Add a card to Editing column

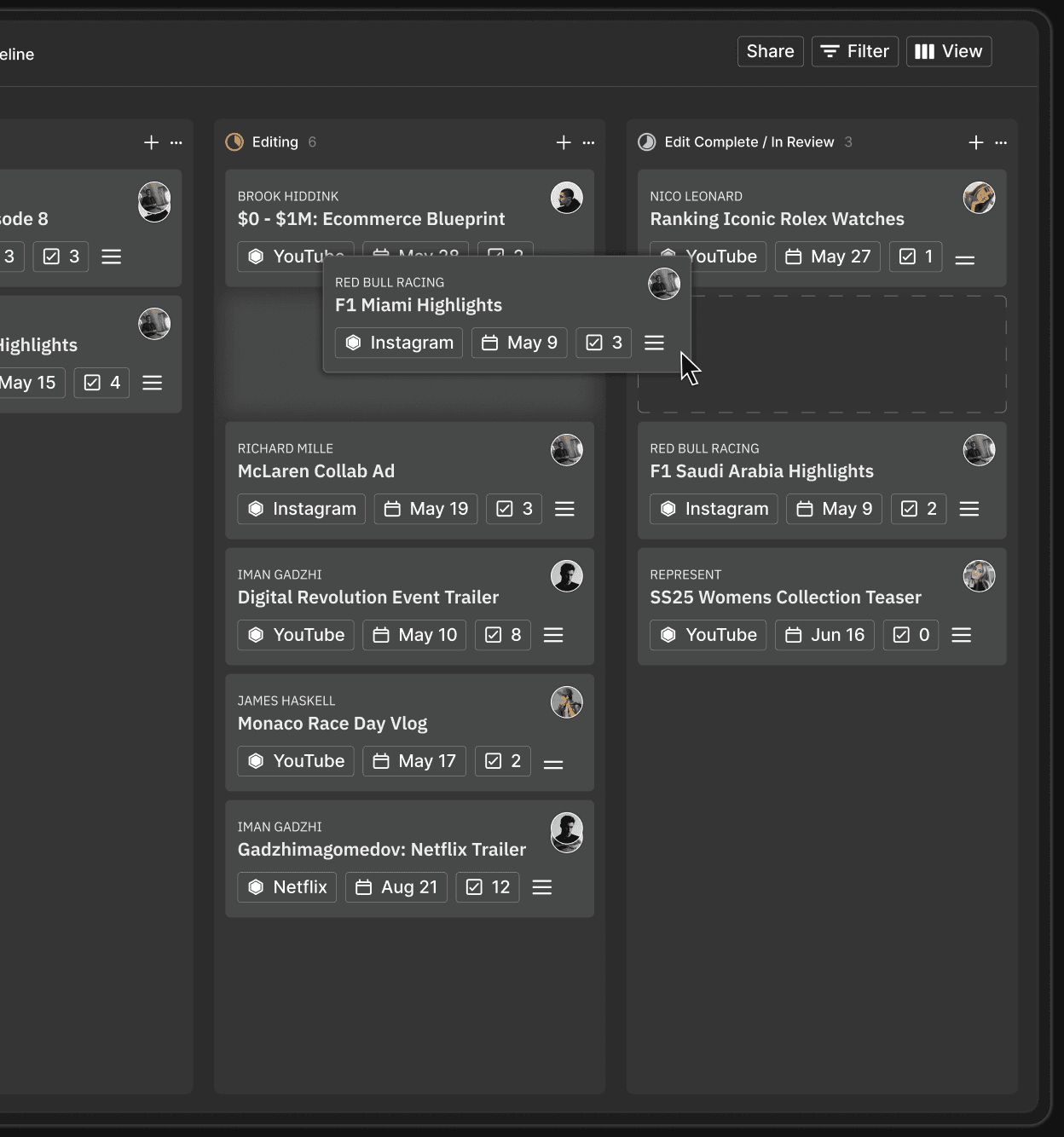click(564, 142)
